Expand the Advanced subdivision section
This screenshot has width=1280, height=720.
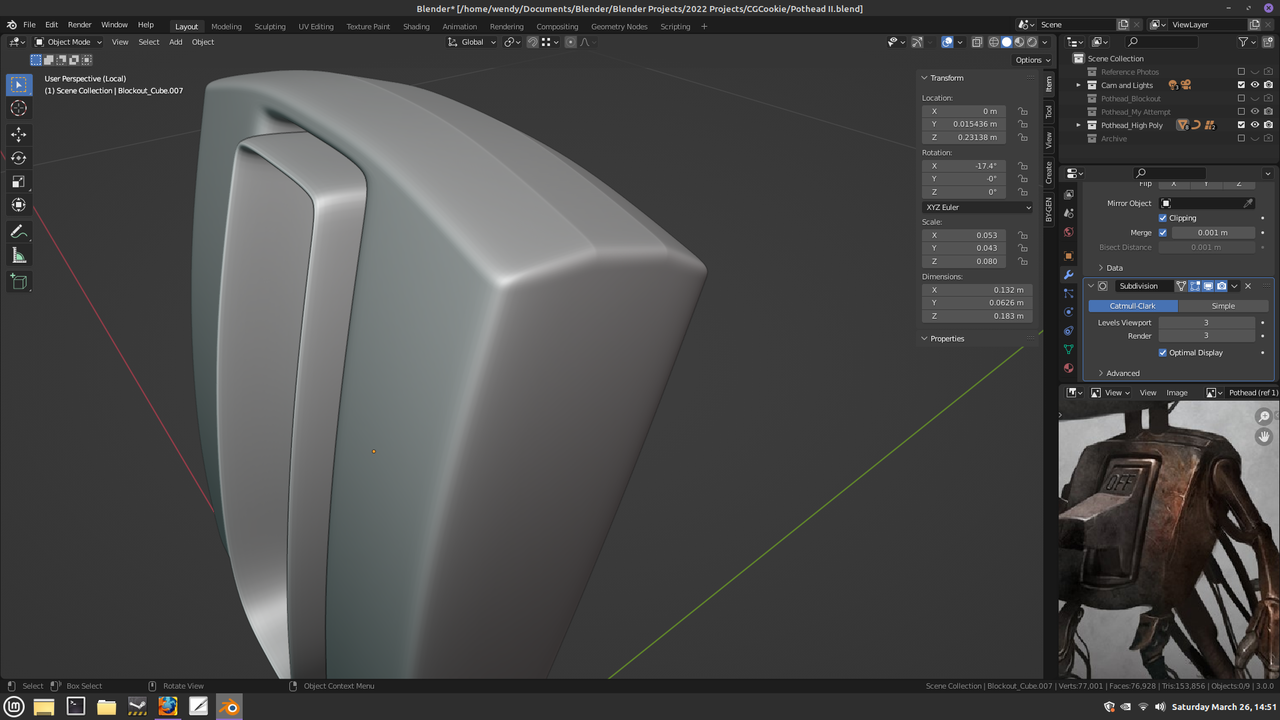pos(1122,373)
